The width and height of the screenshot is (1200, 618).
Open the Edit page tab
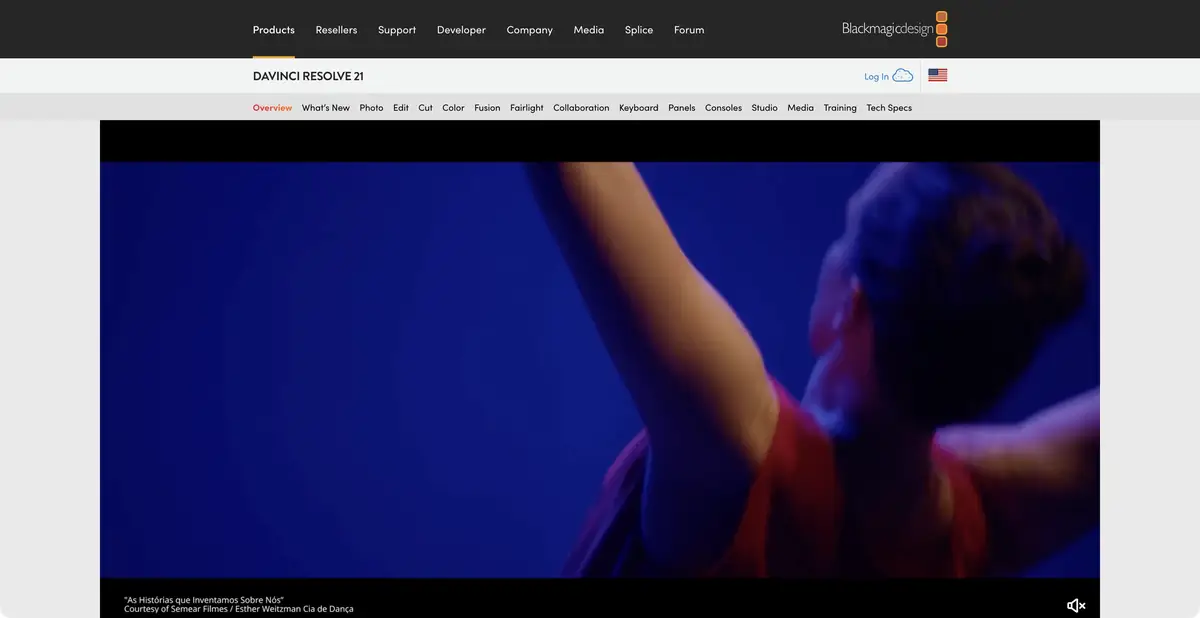click(x=401, y=108)
